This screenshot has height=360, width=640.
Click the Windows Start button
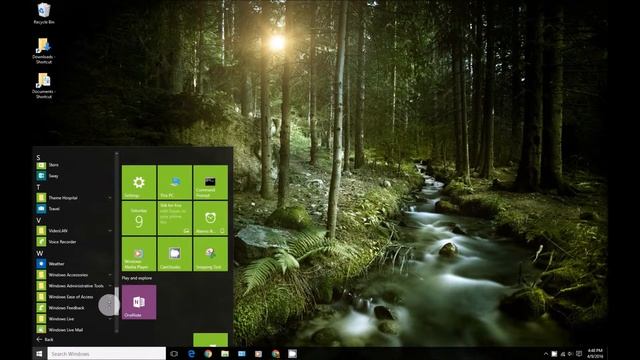(x=40, y=353)
